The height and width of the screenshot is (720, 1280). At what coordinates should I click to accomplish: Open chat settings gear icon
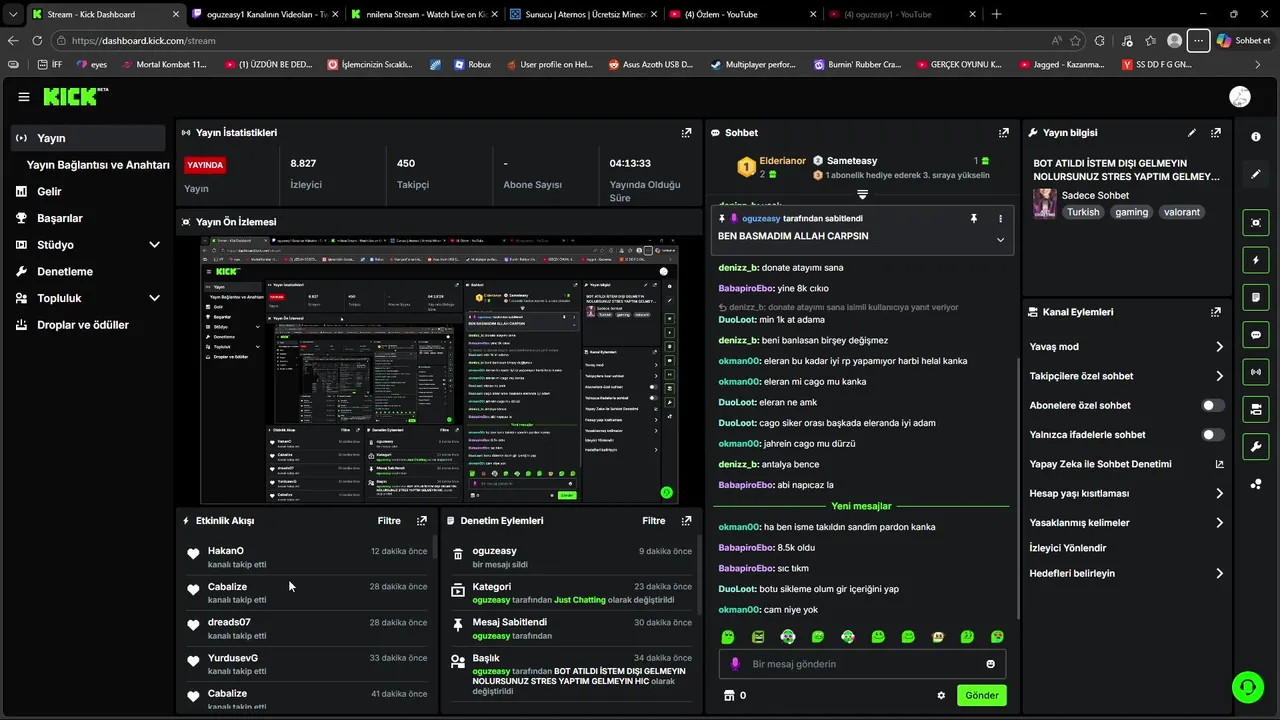pos(941,695)
